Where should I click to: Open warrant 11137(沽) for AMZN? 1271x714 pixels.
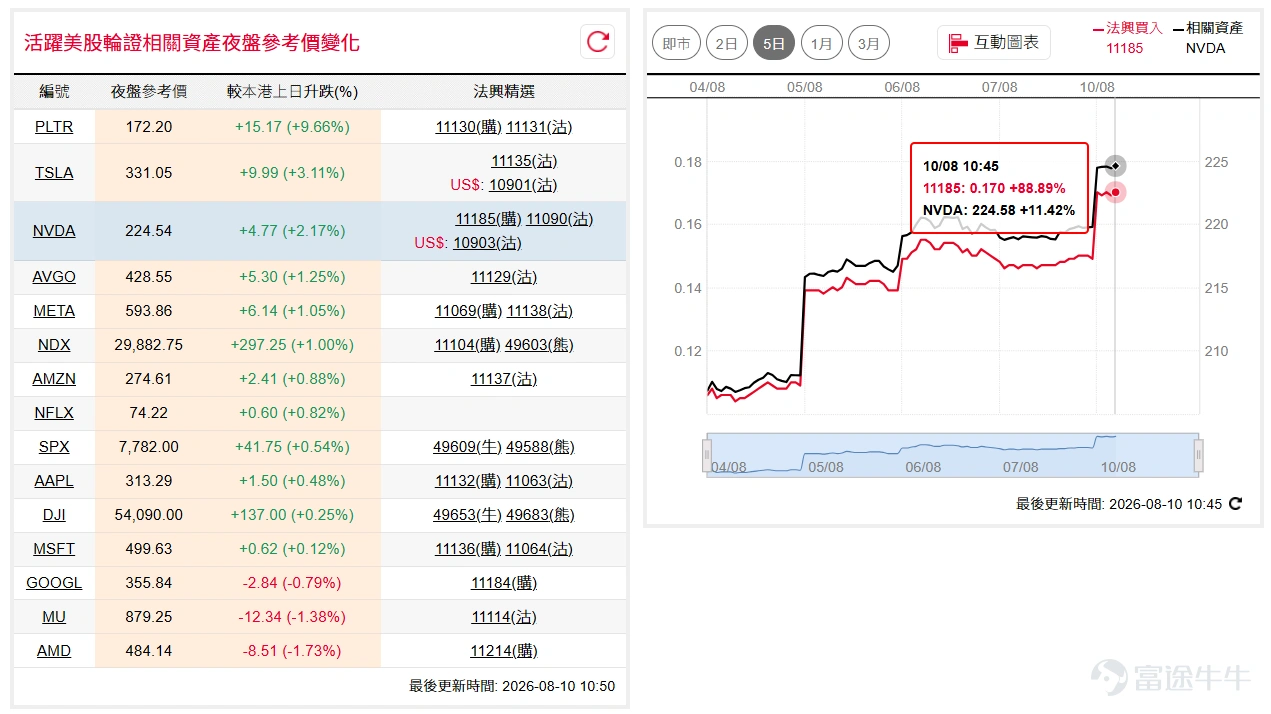(x=504, y=379)
